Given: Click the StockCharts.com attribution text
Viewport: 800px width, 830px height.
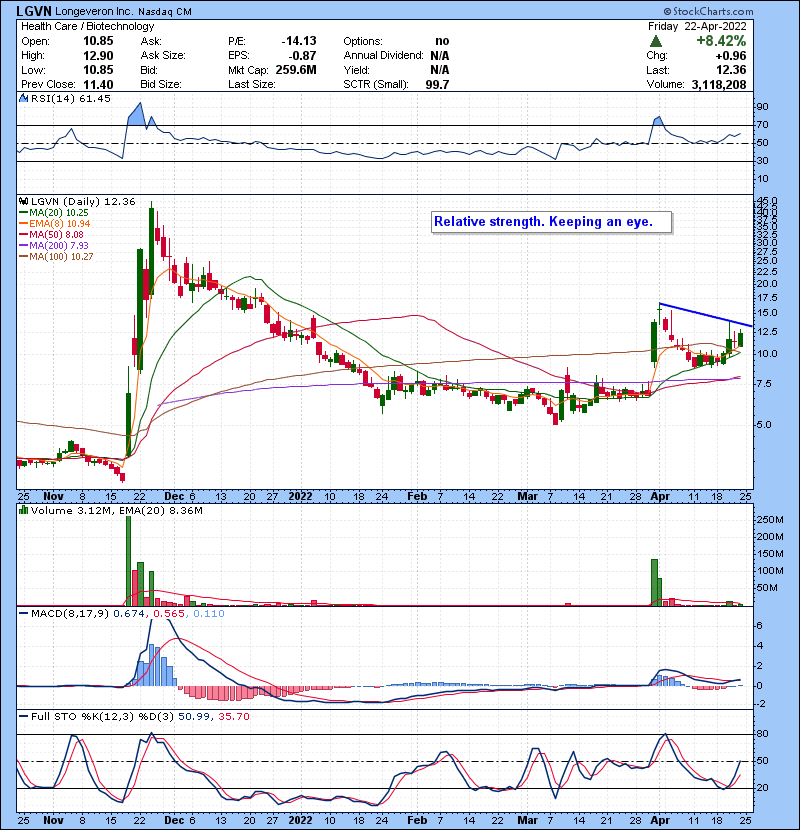Looking at the screenshot, I should (x=708, y=11).
